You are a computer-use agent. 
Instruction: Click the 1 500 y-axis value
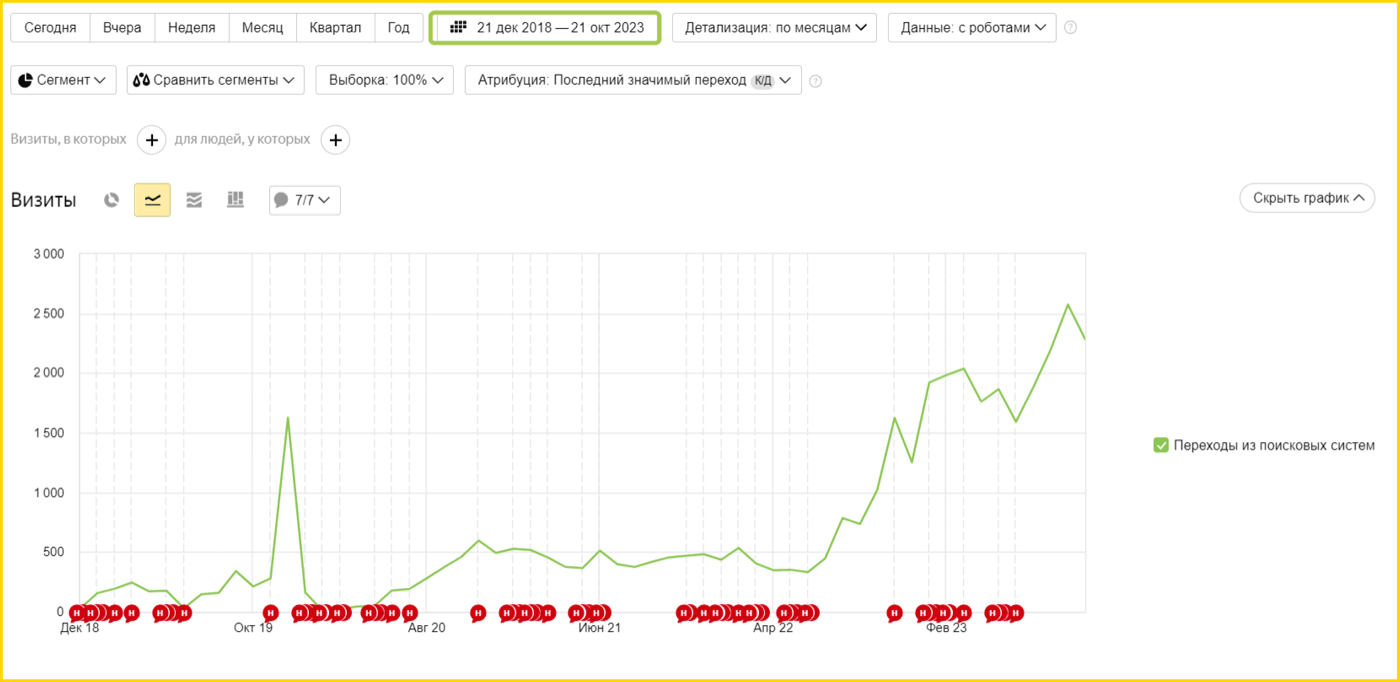47,433
